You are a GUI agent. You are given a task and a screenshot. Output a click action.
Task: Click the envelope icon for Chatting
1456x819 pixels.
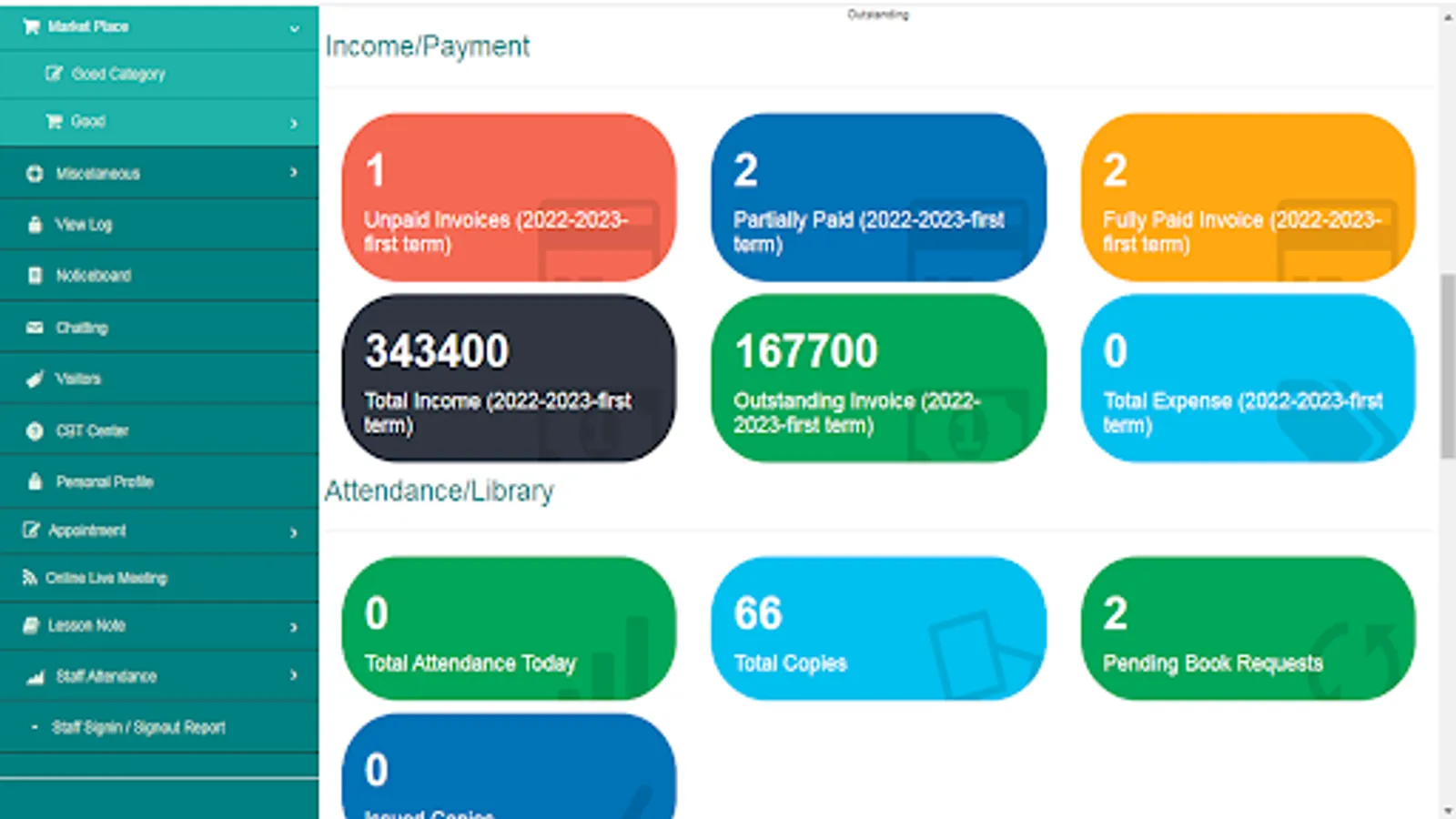point(35,328)
